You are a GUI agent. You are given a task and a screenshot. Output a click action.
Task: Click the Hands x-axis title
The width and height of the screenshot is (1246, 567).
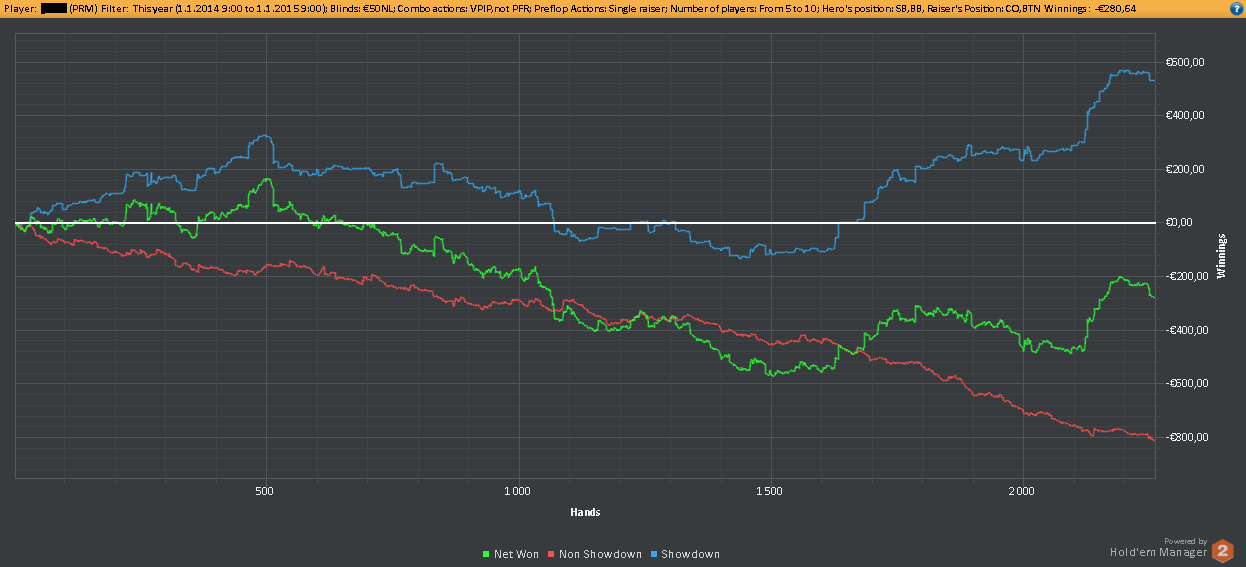pos(585,512)
